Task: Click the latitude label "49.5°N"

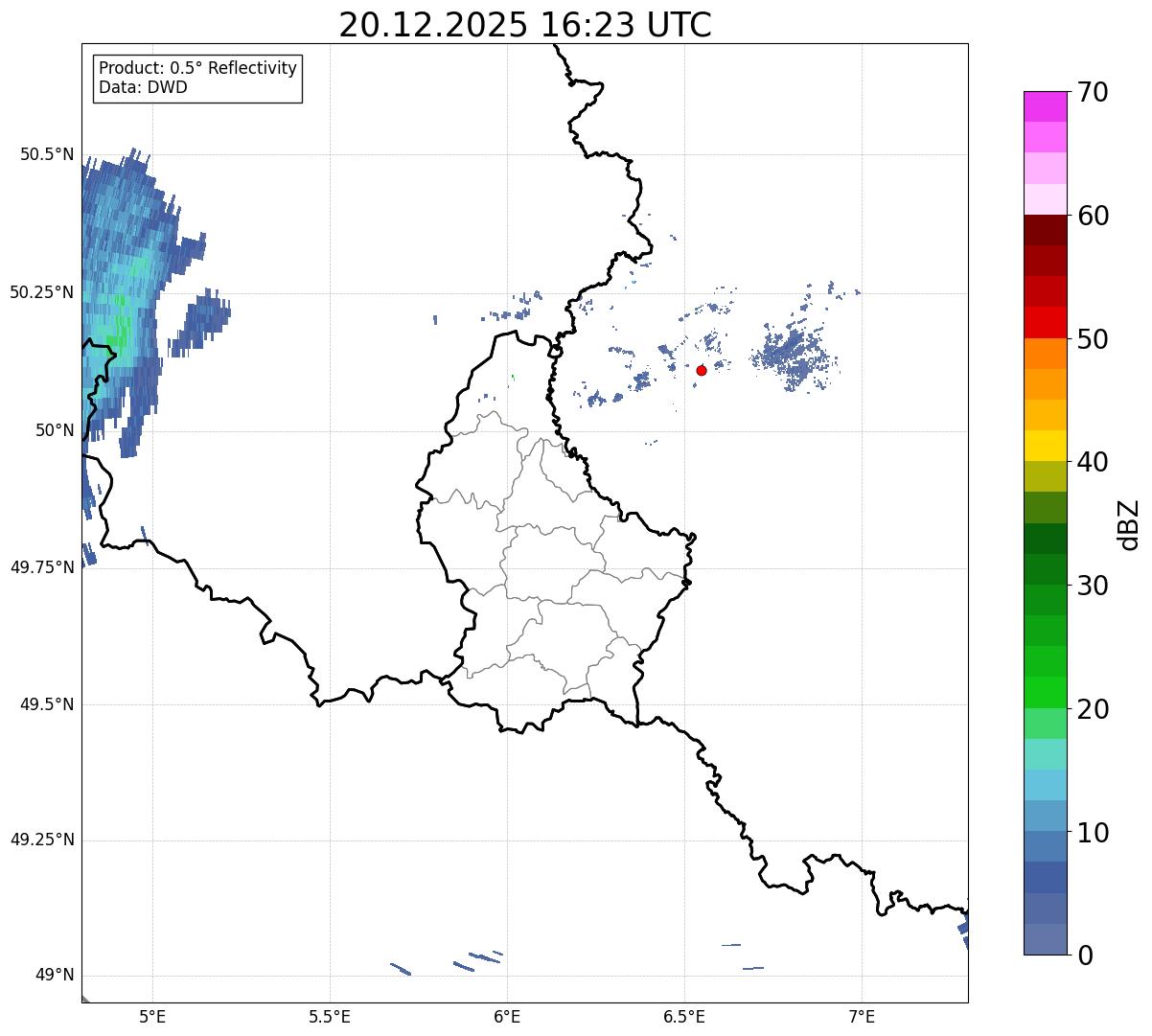Action: 47,704
